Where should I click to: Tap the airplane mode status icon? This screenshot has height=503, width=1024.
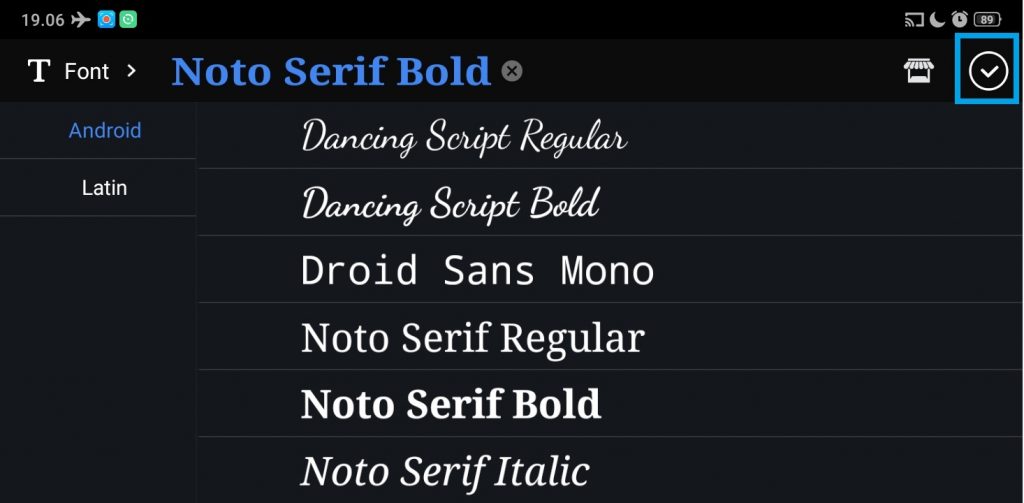(x=80, y=19)
